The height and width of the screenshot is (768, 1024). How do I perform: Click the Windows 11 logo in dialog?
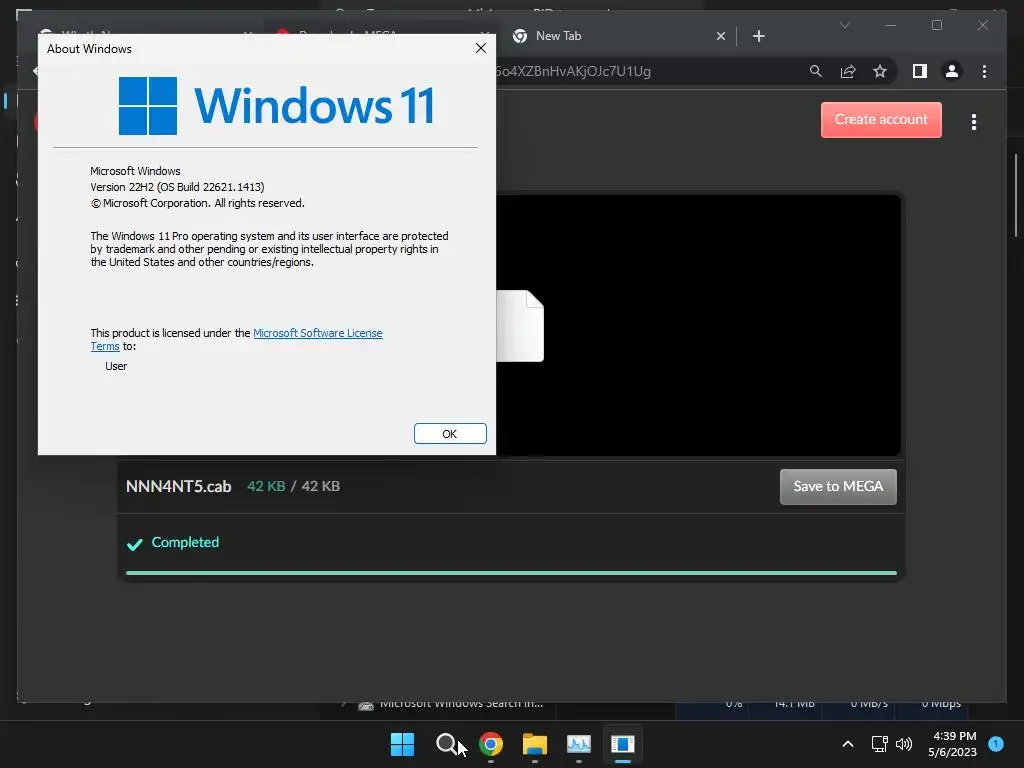point(276,106)
